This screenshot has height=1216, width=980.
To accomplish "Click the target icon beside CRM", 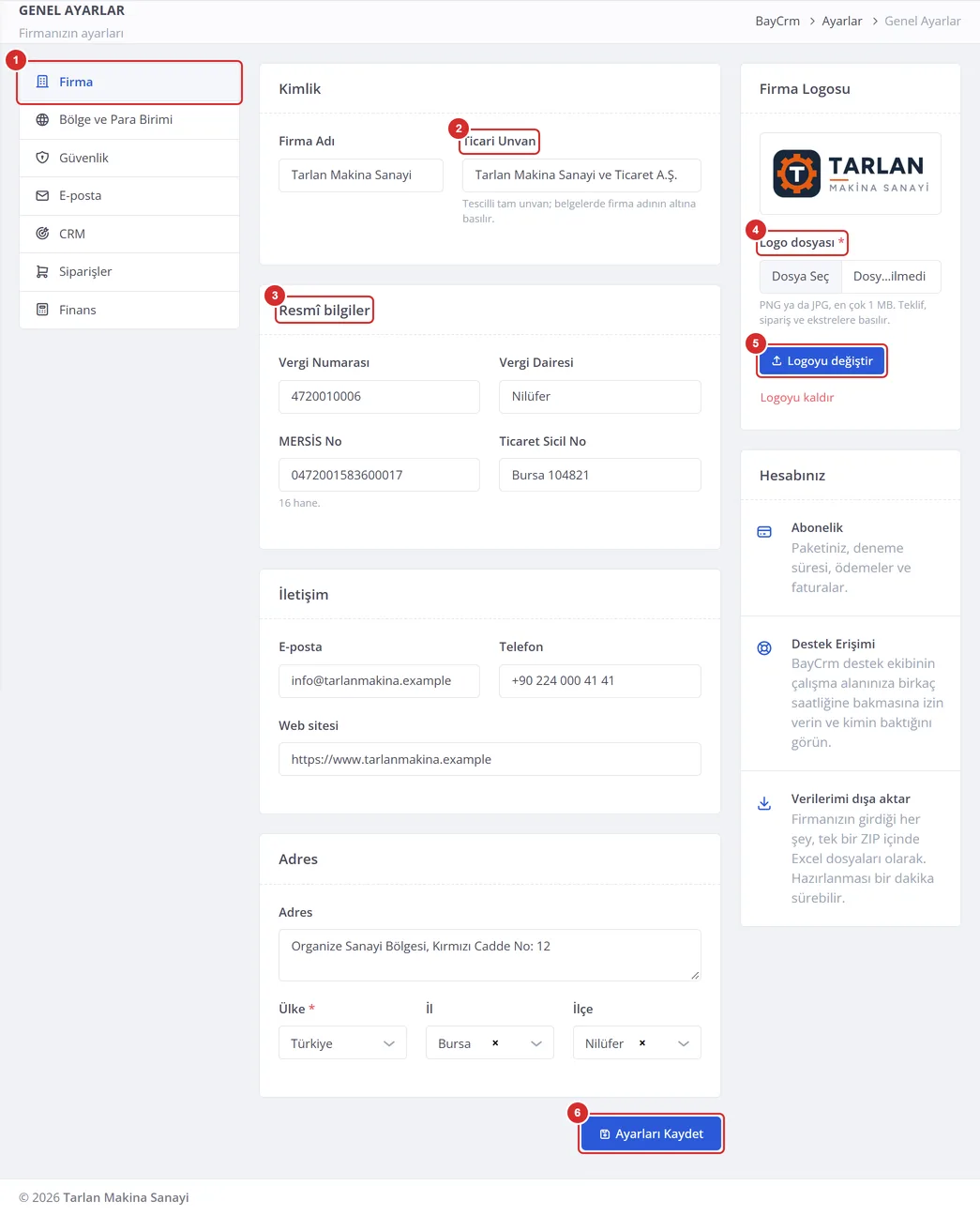I will coord(42,234).
